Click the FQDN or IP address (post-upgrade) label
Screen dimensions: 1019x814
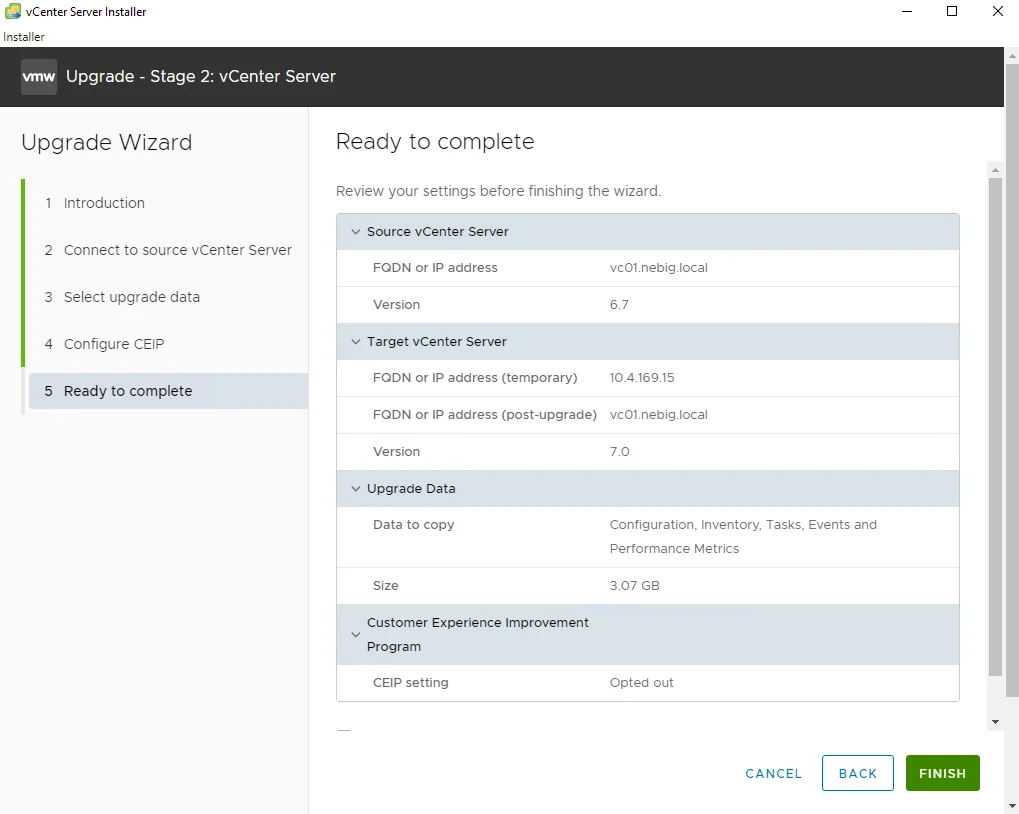coord(485,414)
